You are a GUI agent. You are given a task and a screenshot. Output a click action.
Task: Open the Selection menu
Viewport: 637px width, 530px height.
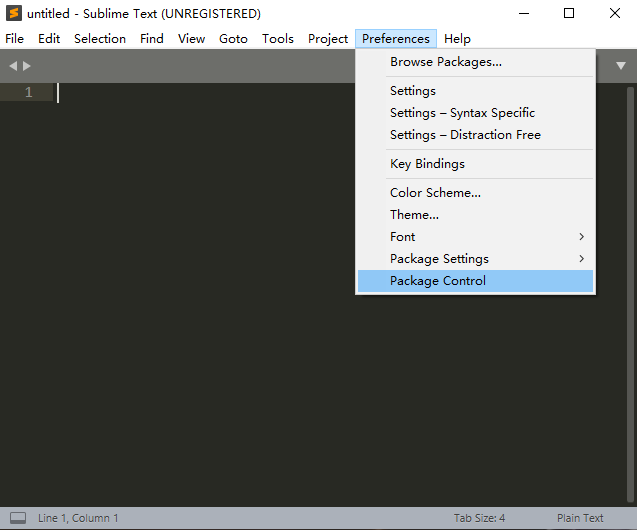100,39
